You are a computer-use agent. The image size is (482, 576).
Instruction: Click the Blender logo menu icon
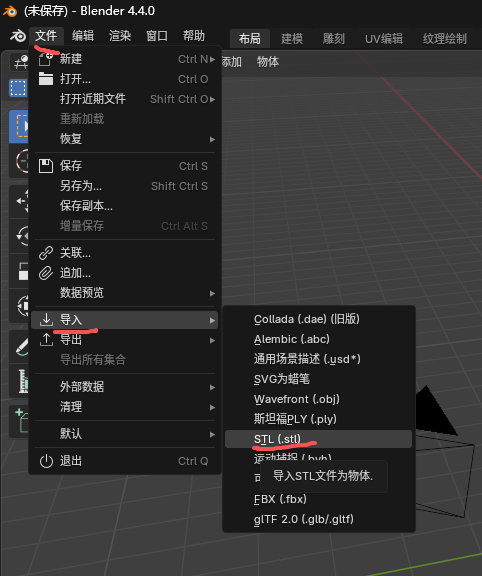coord(17,36)
